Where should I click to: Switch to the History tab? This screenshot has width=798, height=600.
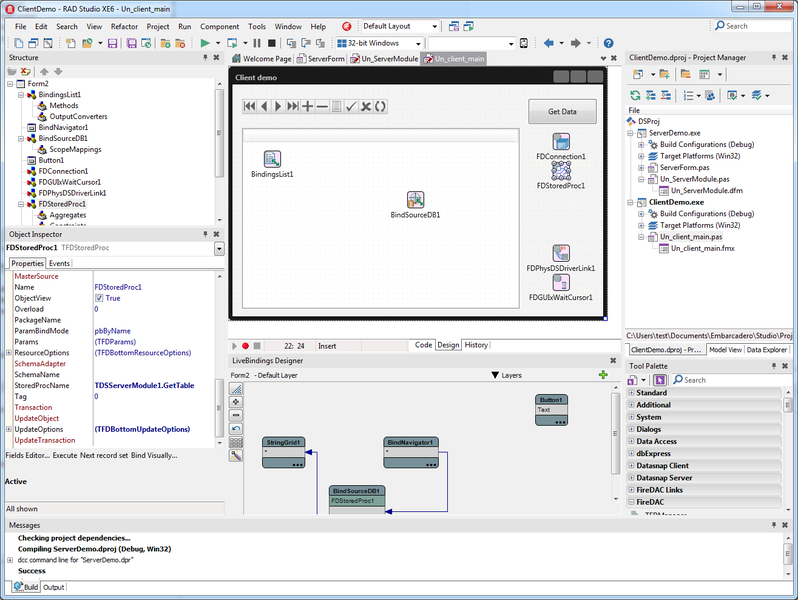point(476,345)
